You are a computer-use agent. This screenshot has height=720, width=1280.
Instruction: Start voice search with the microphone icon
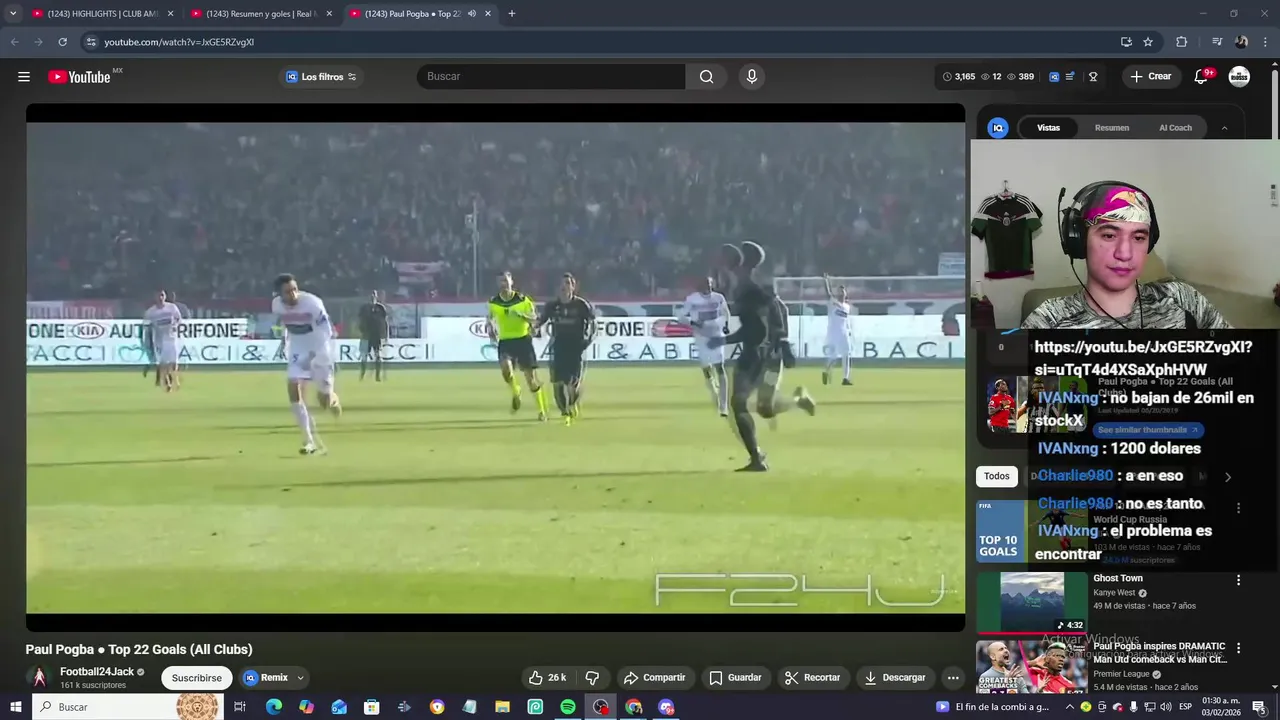pos(752,77)
